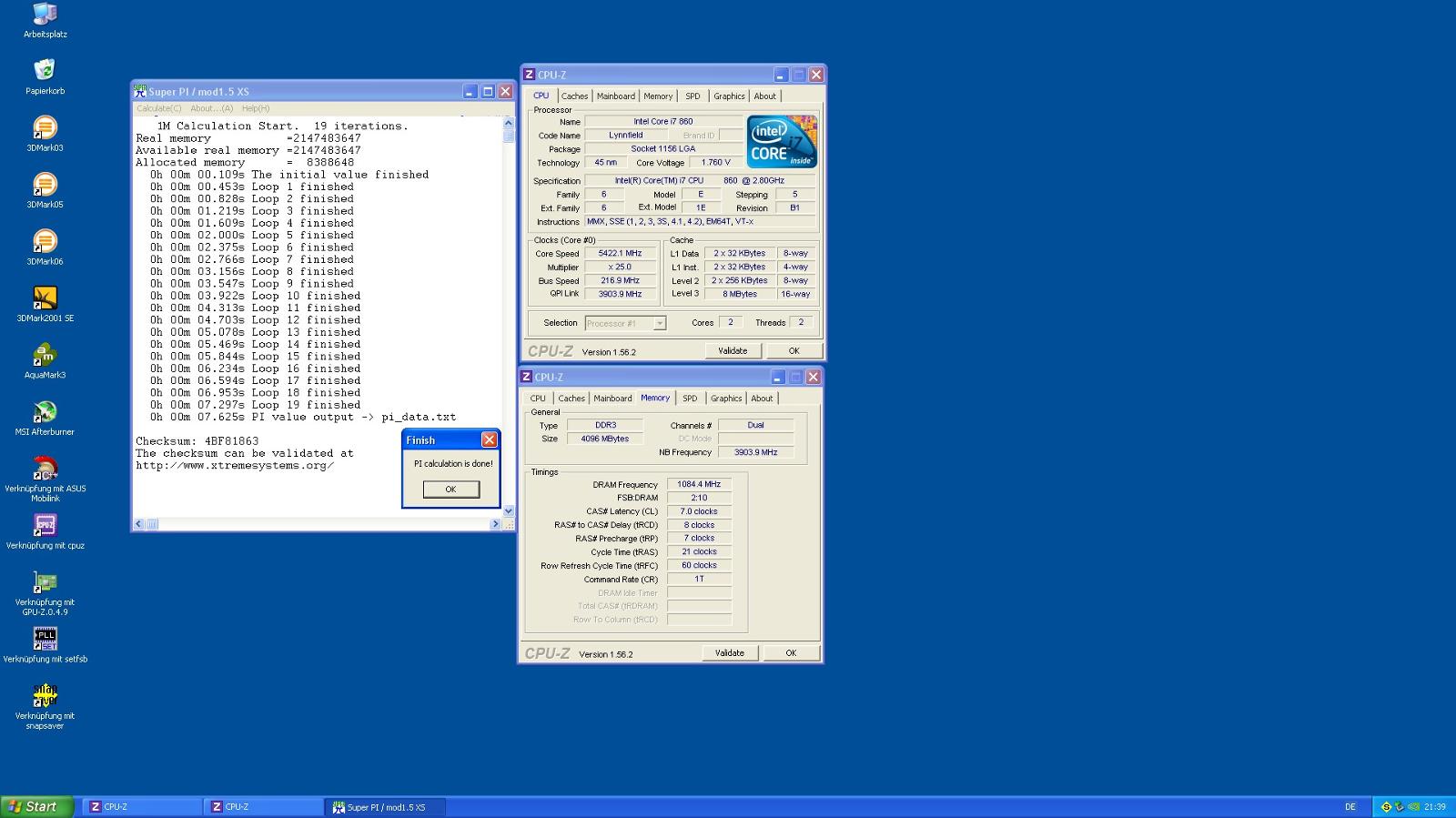The image size is (1456, 818).
Task: Open the cpuz shortcut icon on desktop
Action: tap(45, 525)
